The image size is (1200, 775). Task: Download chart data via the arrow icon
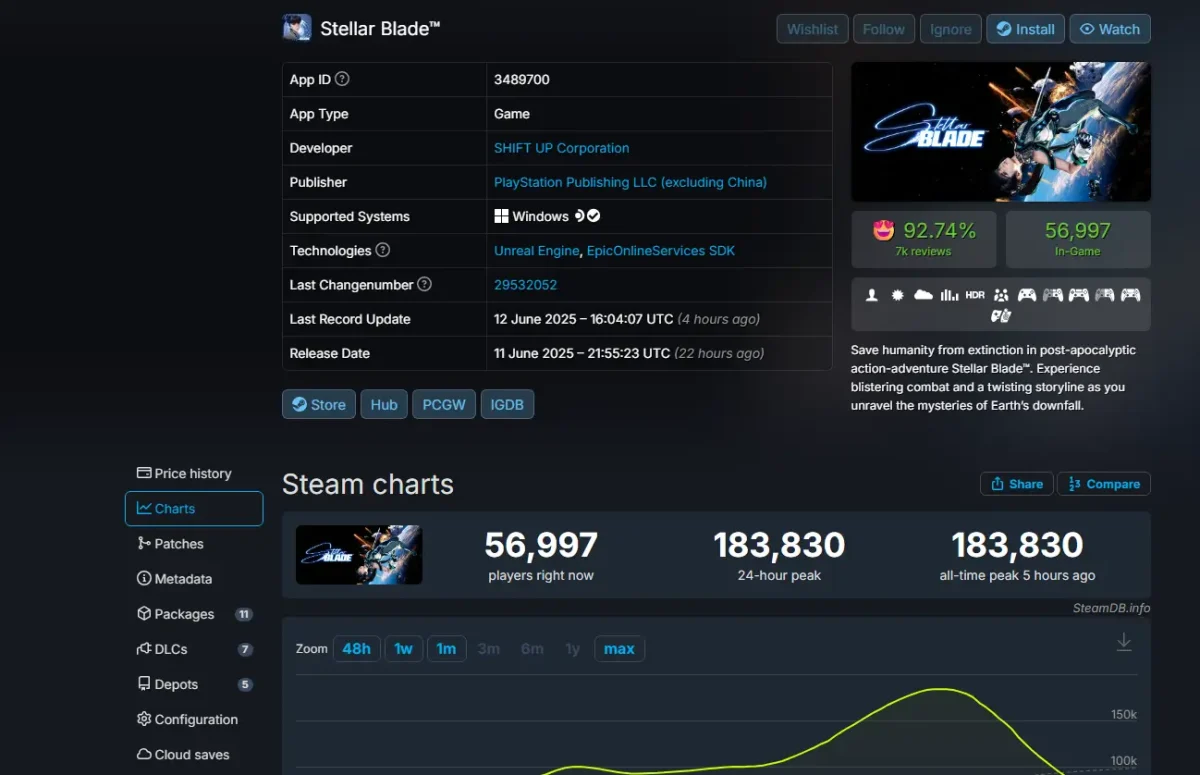1124,642
